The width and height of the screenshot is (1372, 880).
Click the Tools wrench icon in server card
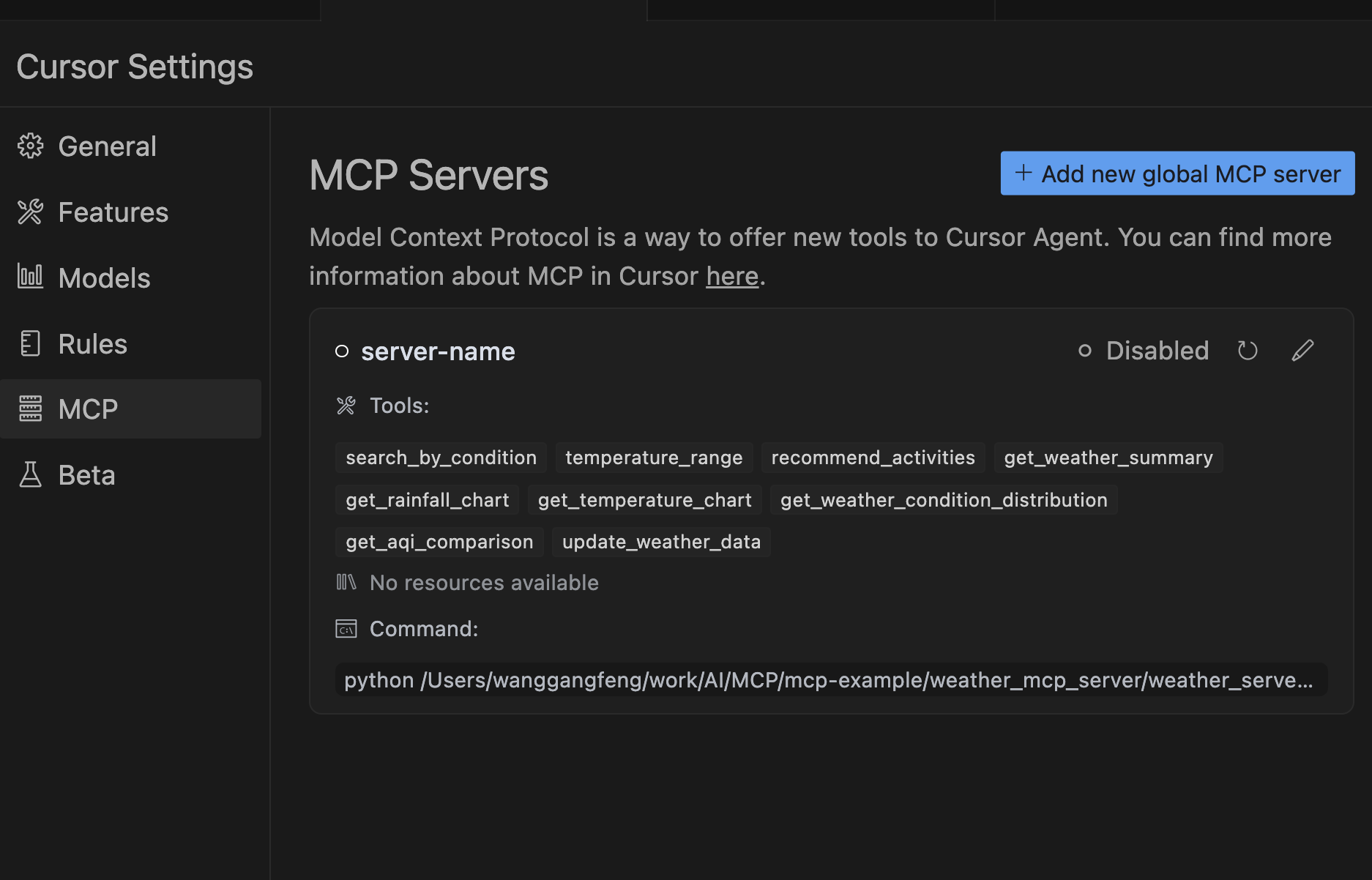[x=346, y=405]
